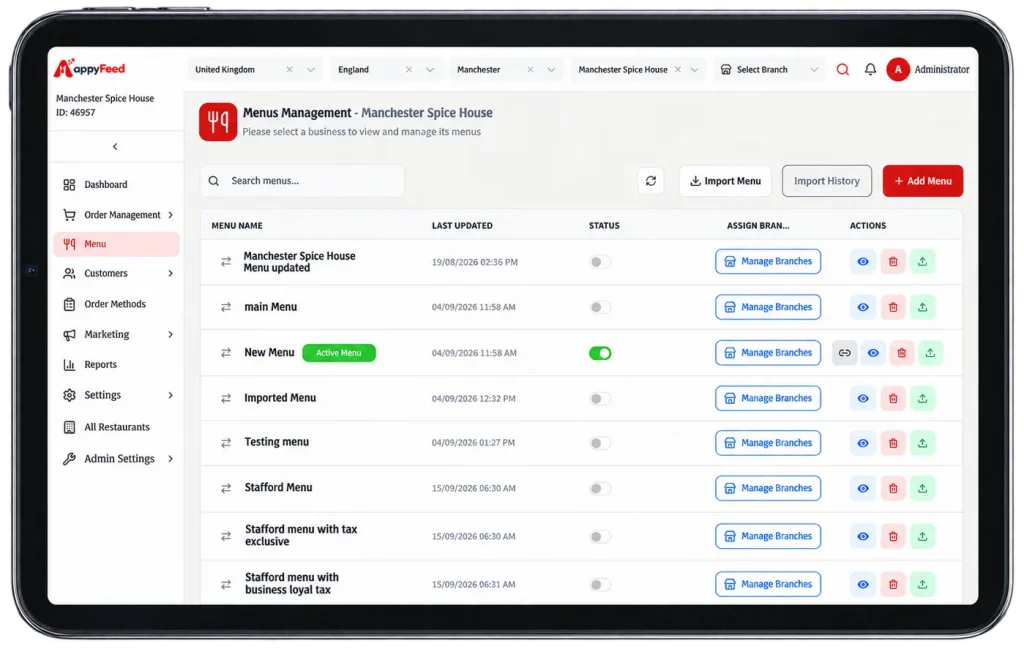Clear the England region filter
Image resolution: width=1024 pixels, height=649 pixels.
(409, 70)
